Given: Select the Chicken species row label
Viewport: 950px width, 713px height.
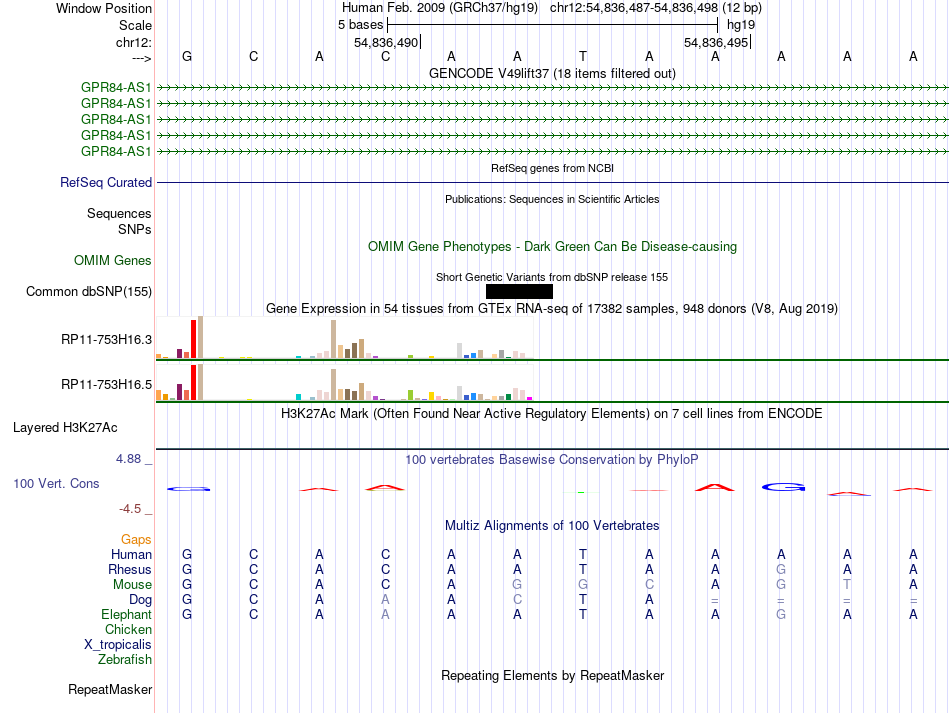Looking at the screenshot, I should coord(128,629).
